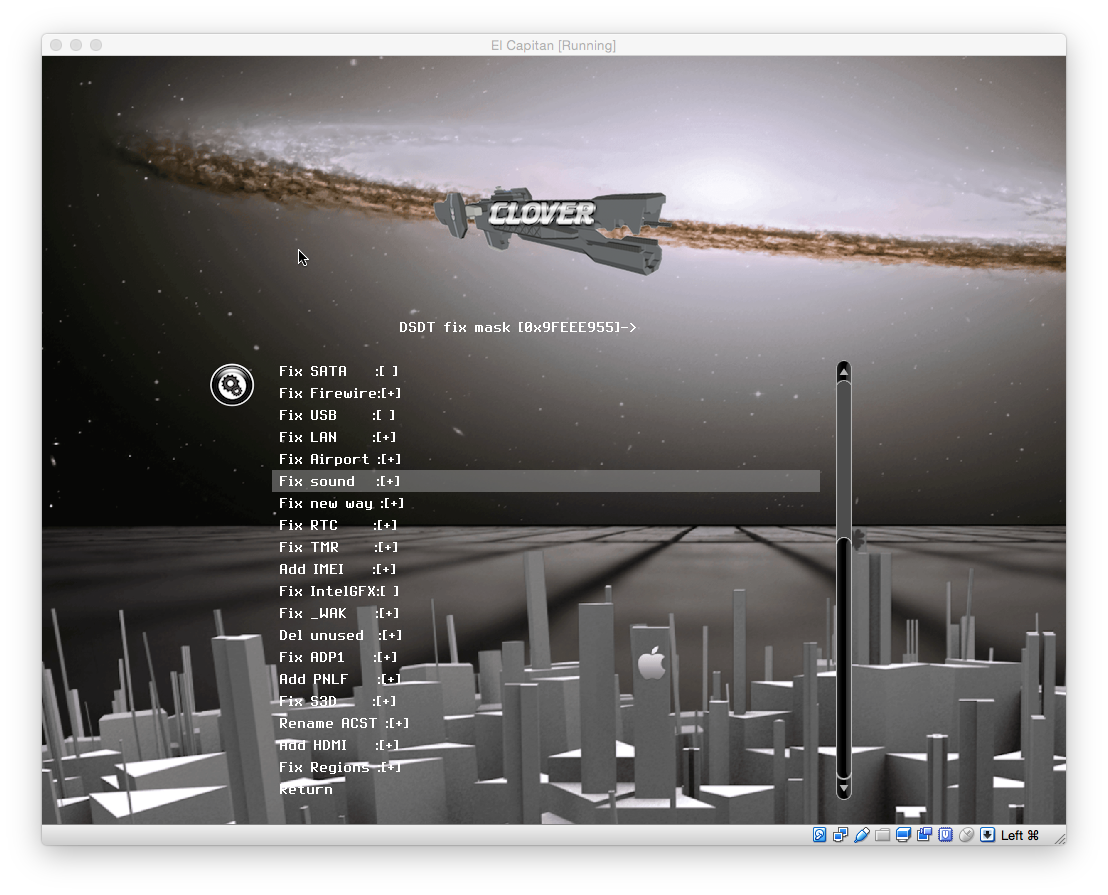Toggle the Add PNLF option
Viewport: 1108px width, 895px height.
point(546,679)
